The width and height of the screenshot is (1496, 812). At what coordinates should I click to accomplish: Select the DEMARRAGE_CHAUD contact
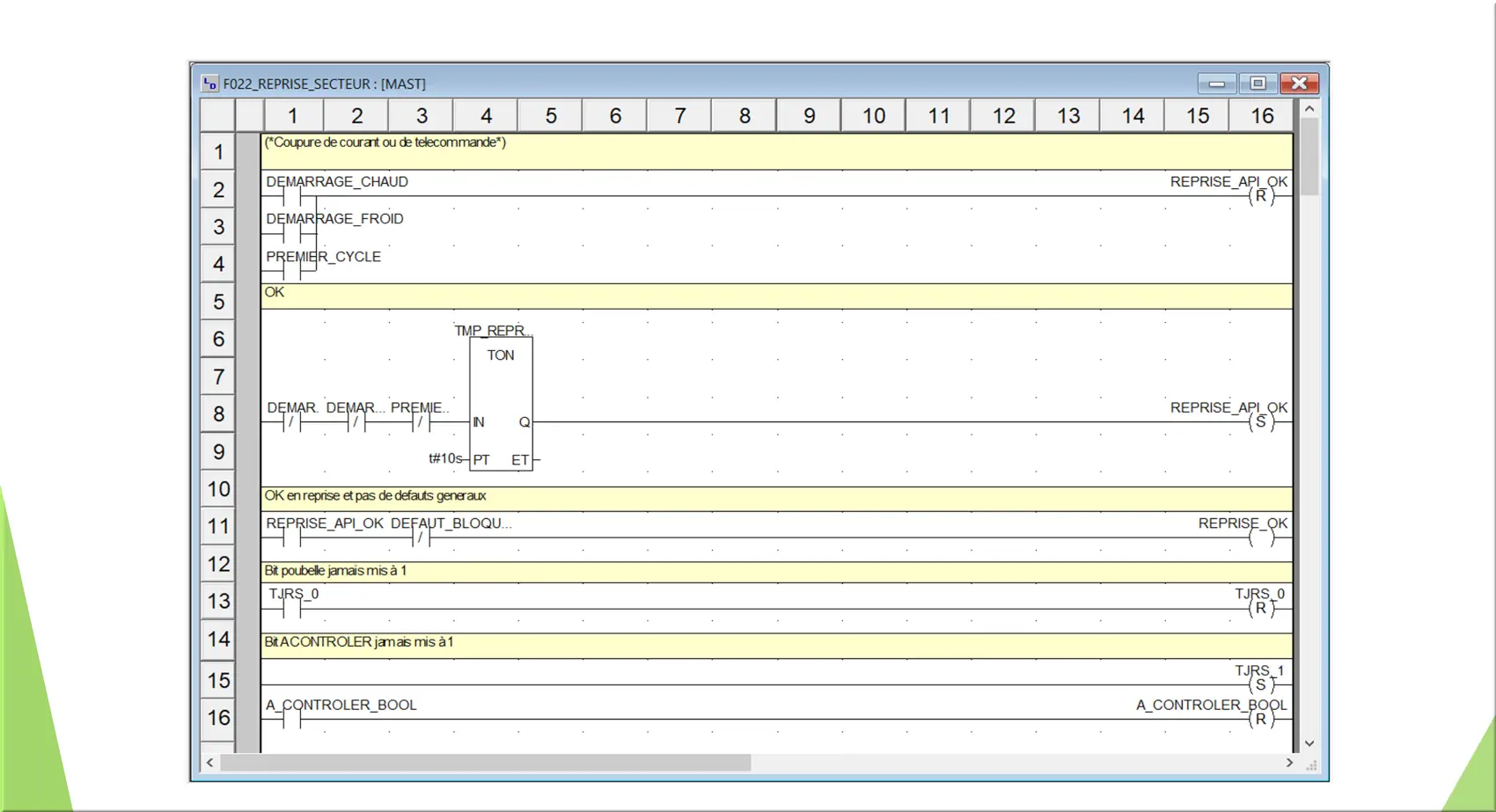coord(291,196)
